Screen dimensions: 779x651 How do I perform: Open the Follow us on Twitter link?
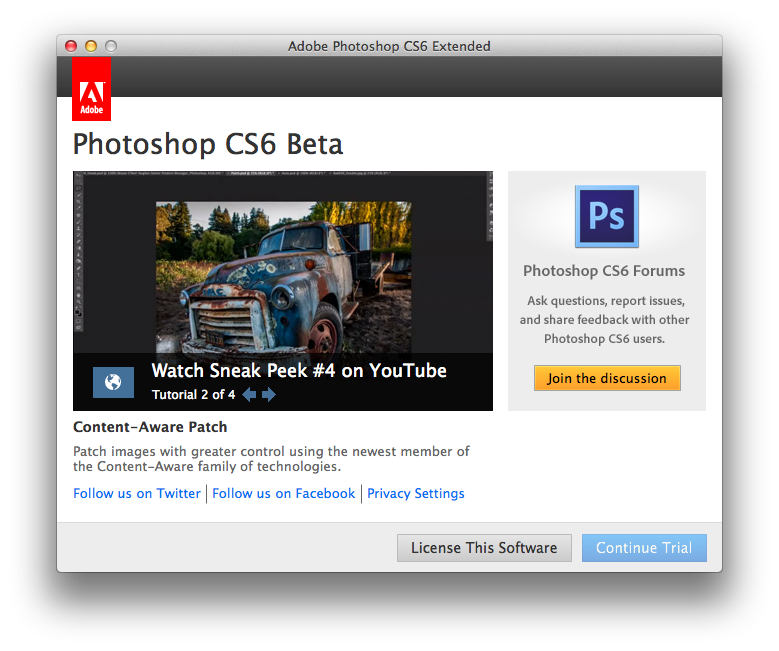click(137, 493)
